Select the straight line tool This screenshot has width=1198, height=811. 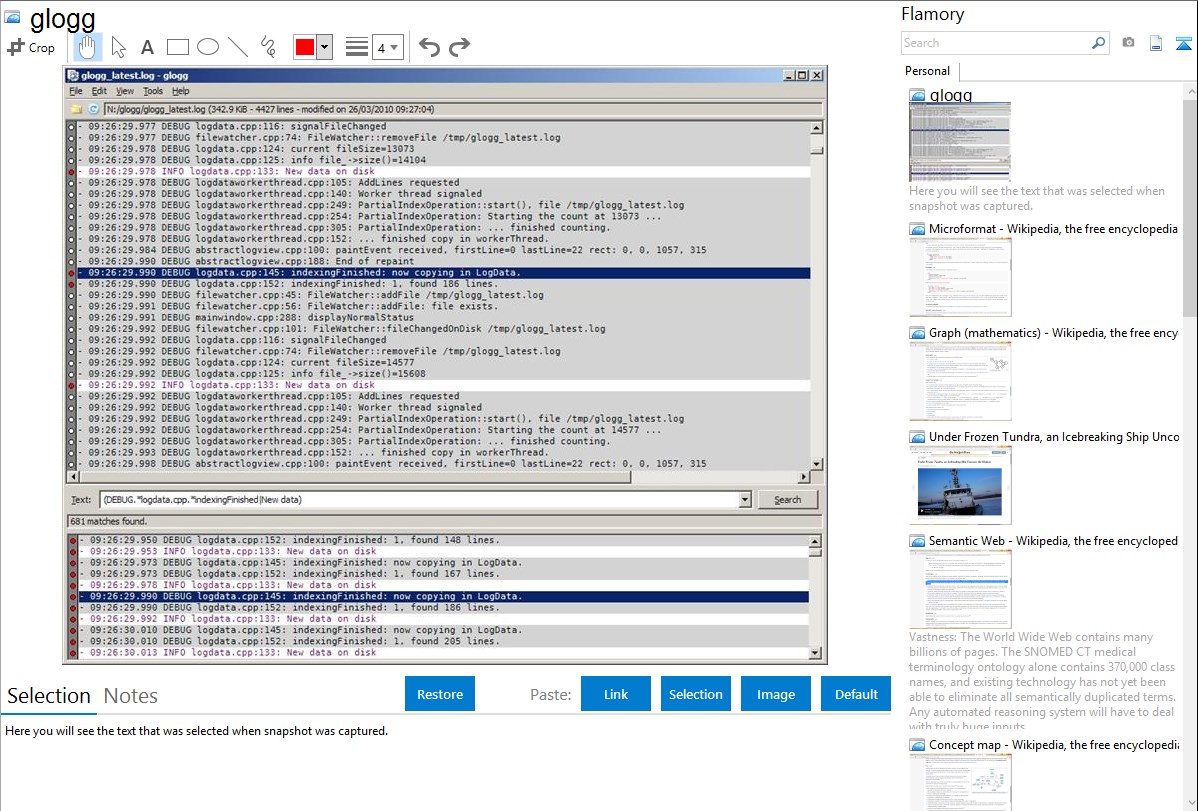(x=238, y=47)
